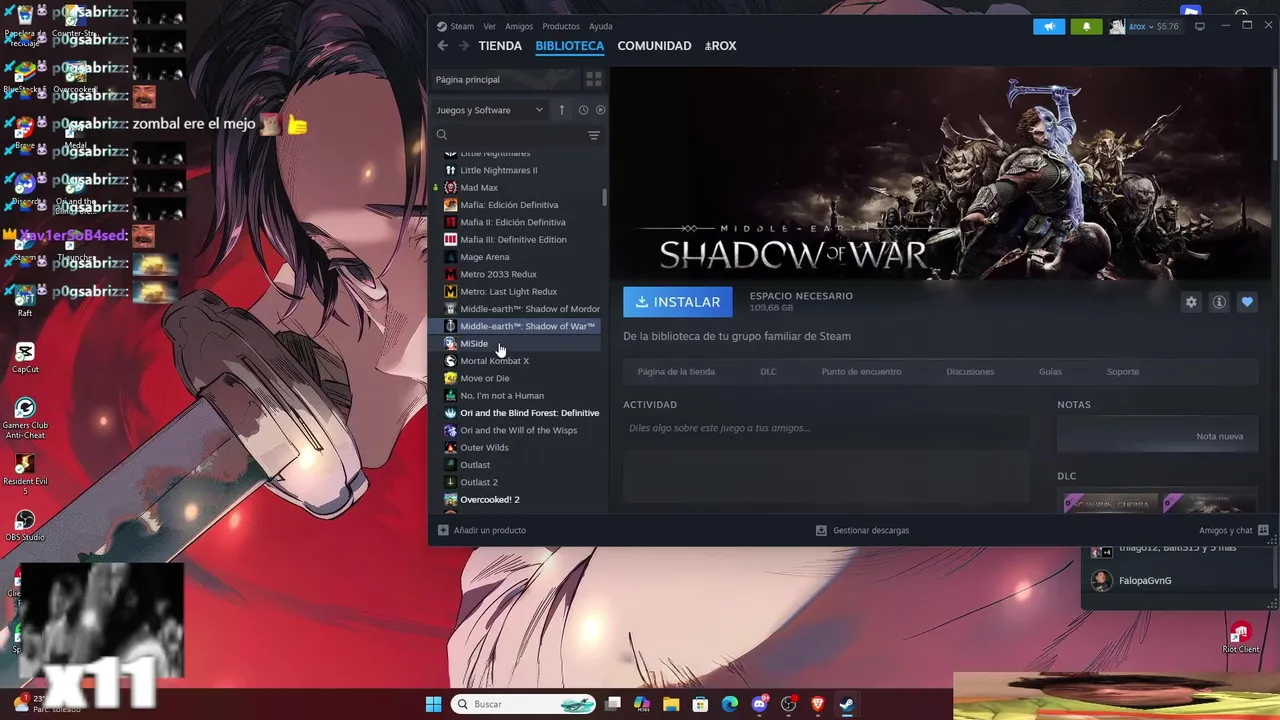Switch to the grid collections view icon
Image resolution: width=1280 pixels, height=720 pixels.
pos(593,79)
